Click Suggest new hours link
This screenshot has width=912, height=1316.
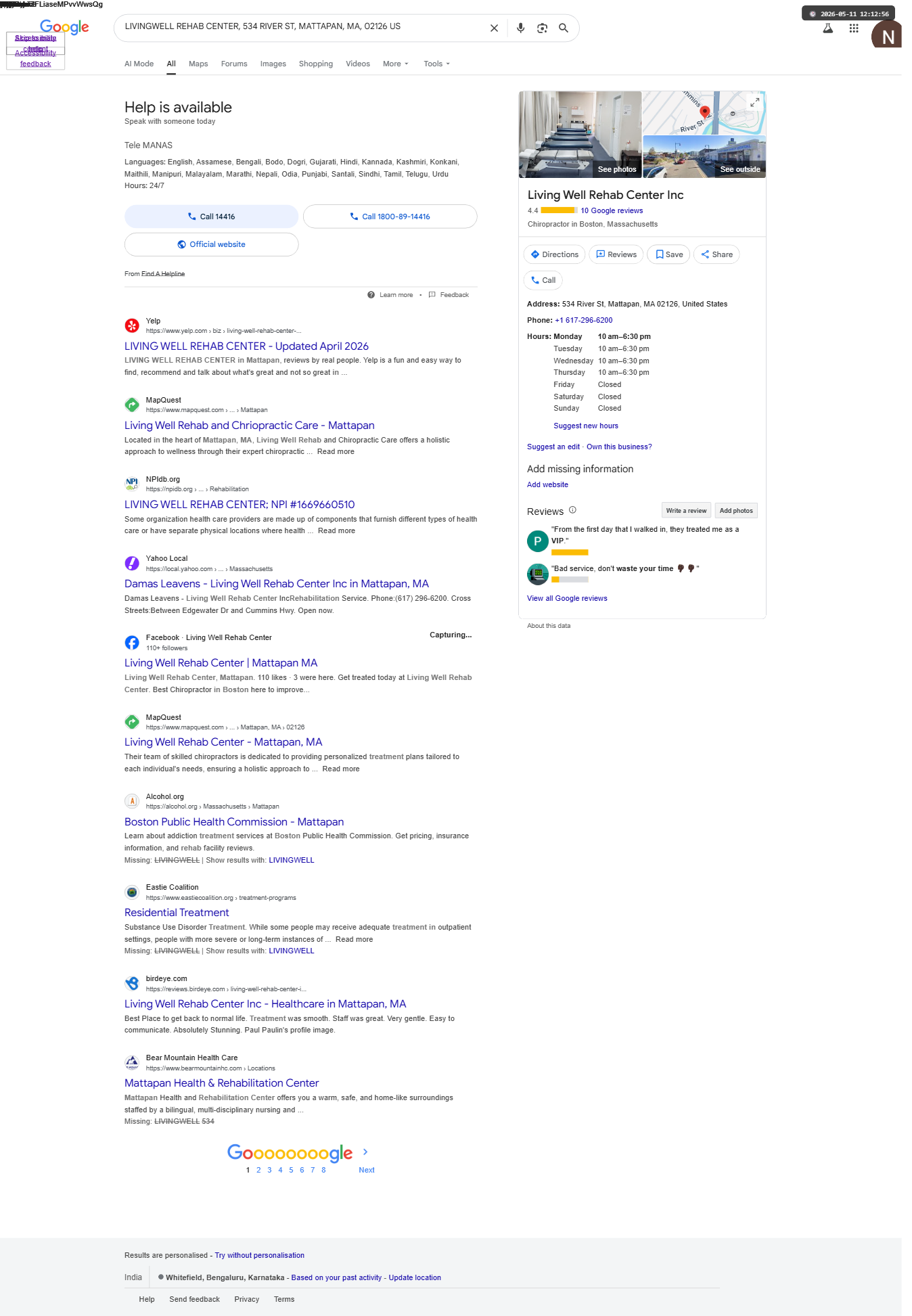tap(586, 426)
